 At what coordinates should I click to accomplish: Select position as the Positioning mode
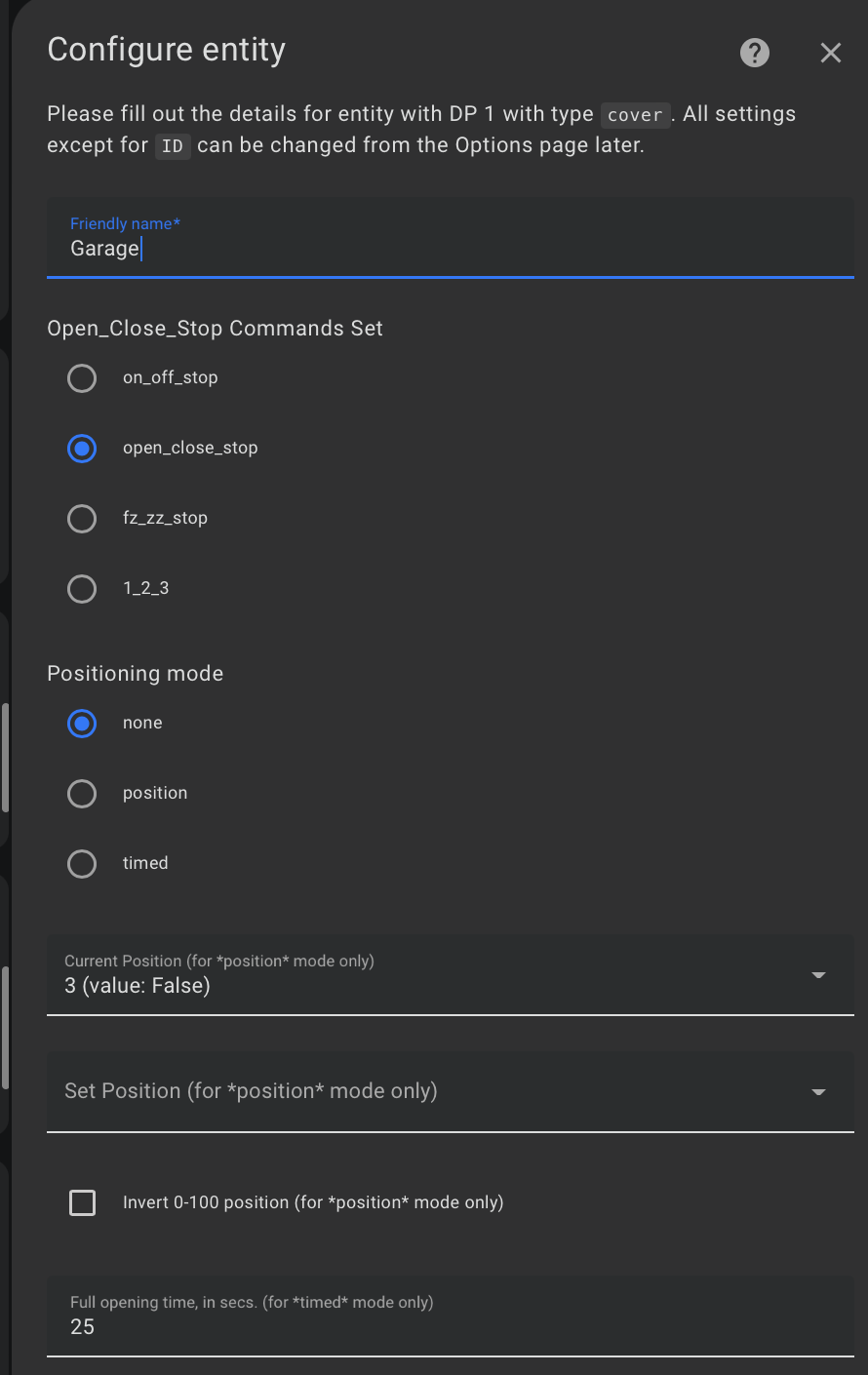(x=82, y=793)
